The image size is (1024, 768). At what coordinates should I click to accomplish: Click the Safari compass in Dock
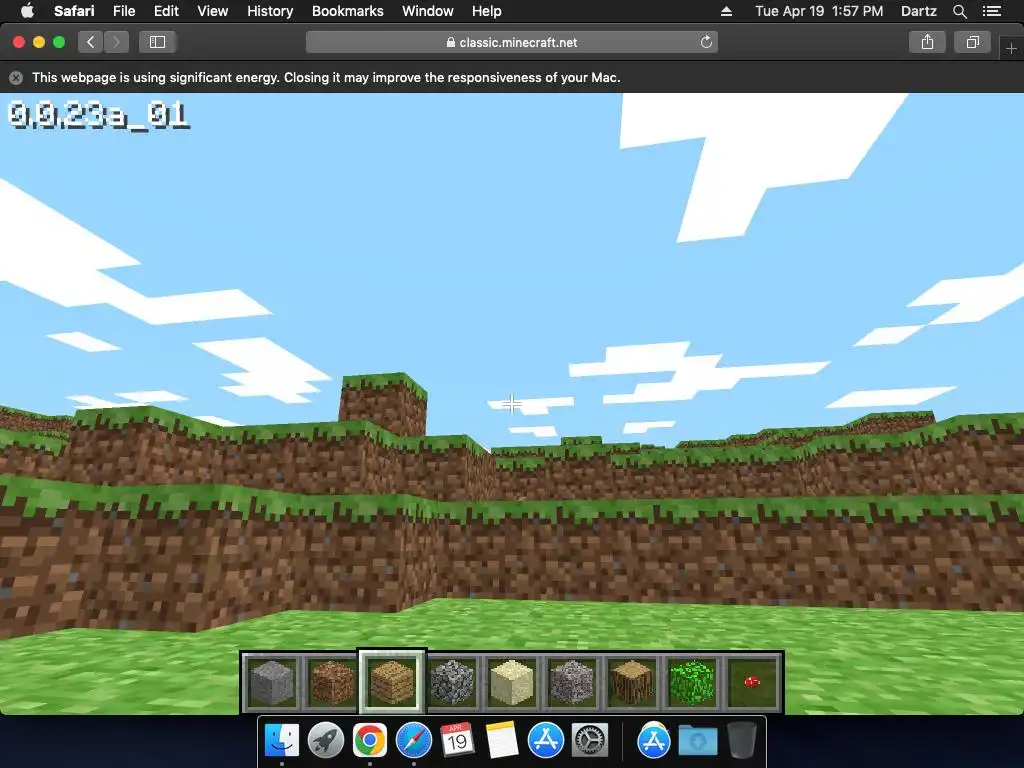coord(413,741)
